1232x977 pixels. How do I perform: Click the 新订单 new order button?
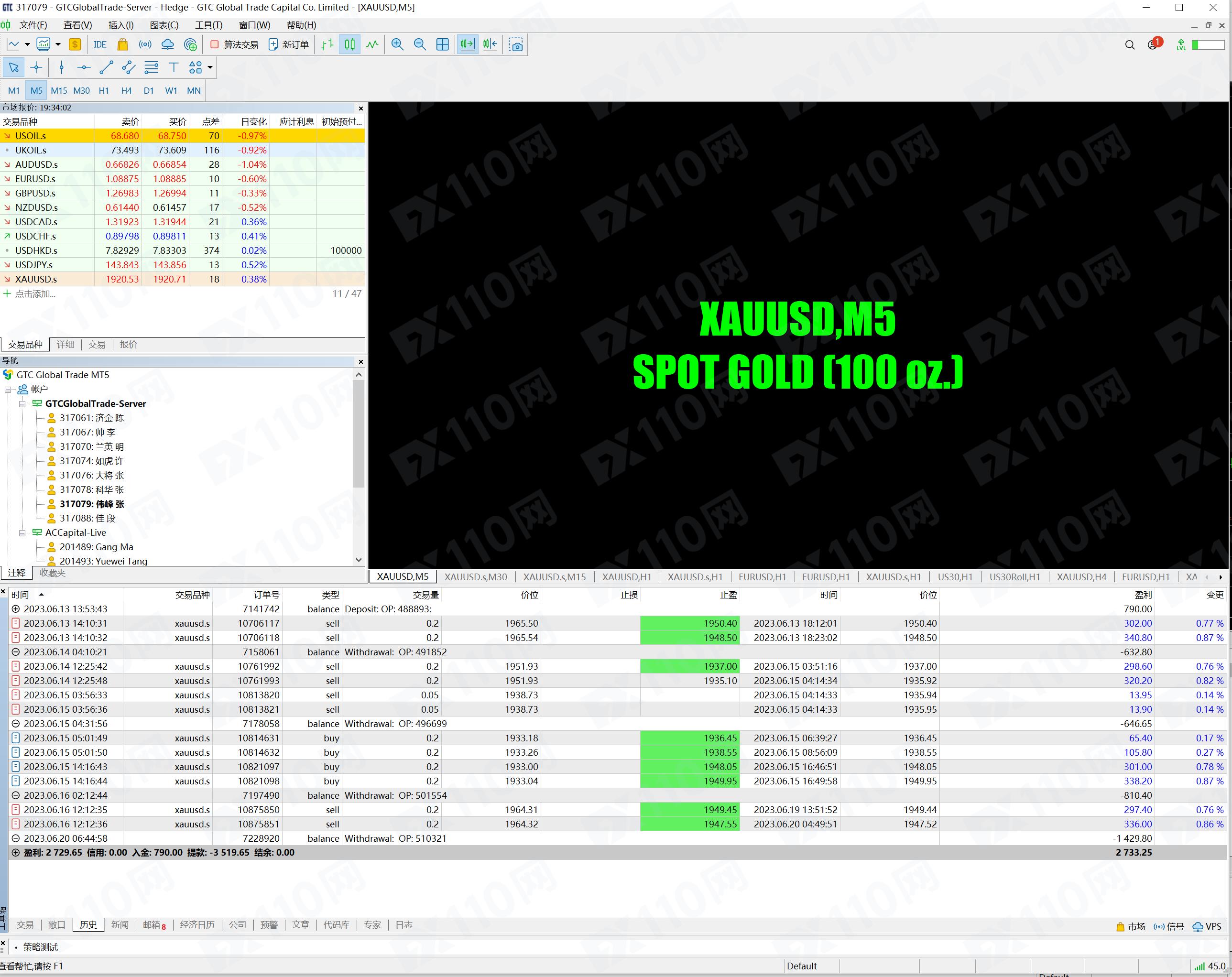[289, 44]
